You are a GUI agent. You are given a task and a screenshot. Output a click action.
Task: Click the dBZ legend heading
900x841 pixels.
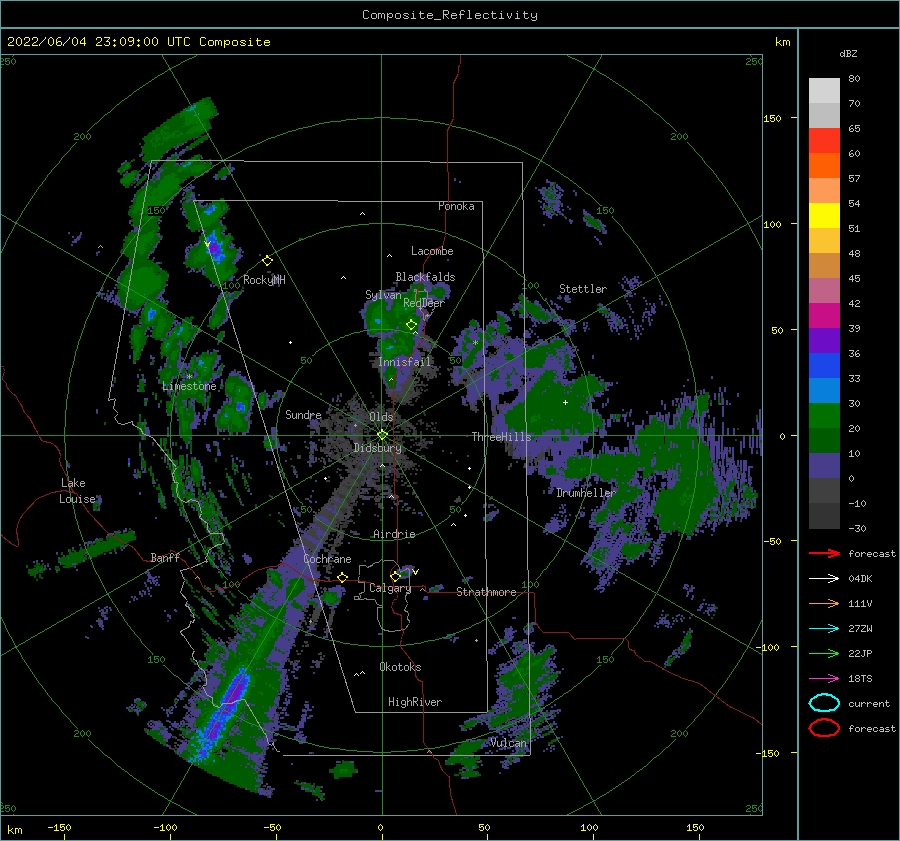tap(848, 54)
